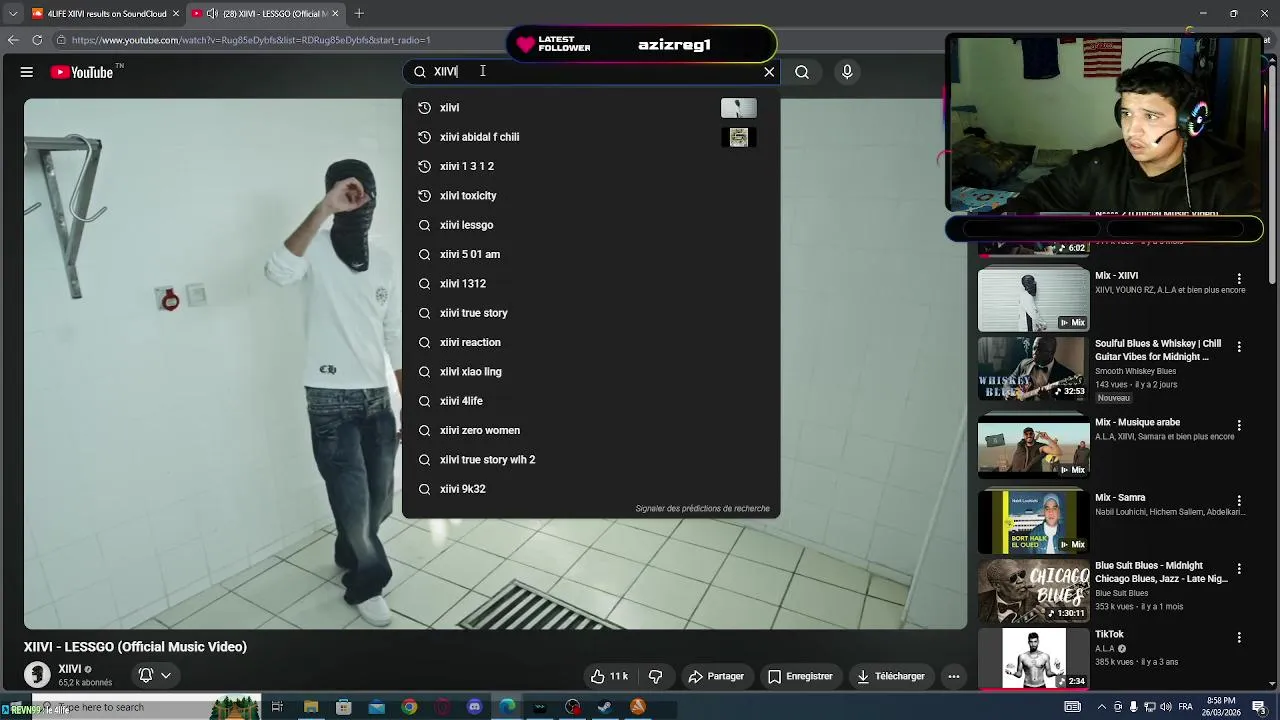
Task: Clear the search box with the X
Action: [x=769, y=72]
